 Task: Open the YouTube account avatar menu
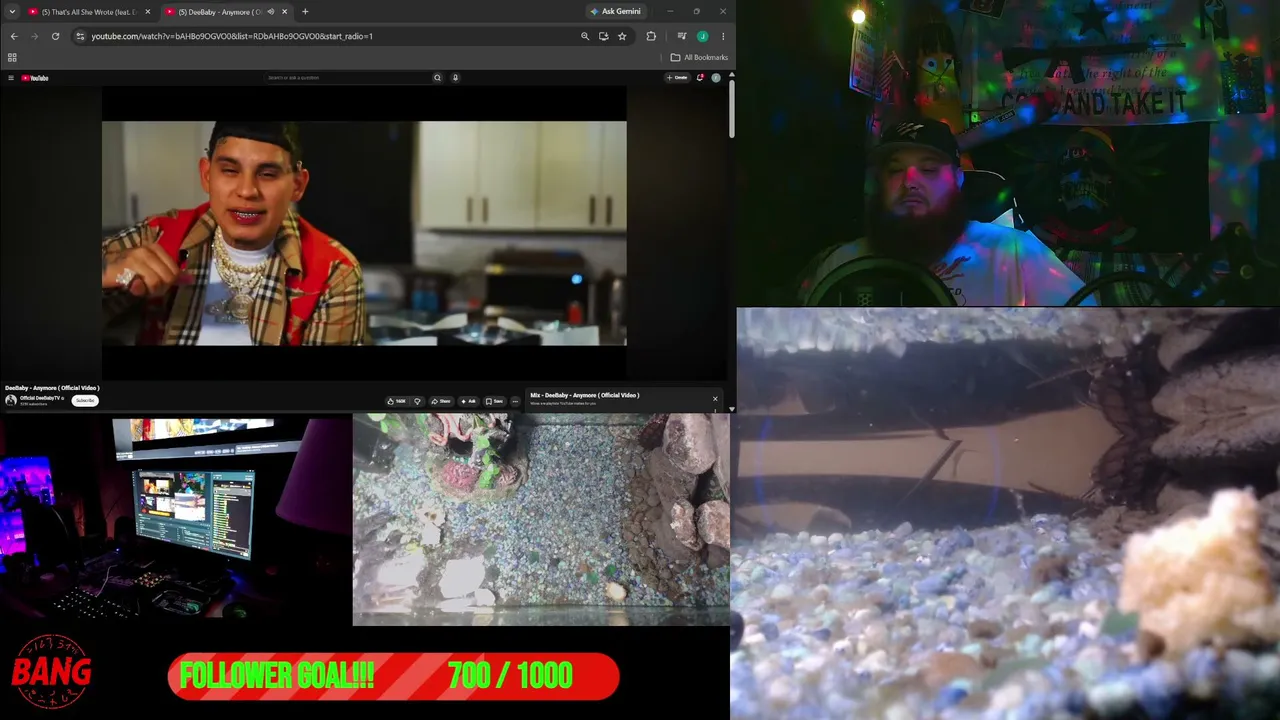[716, 78]
